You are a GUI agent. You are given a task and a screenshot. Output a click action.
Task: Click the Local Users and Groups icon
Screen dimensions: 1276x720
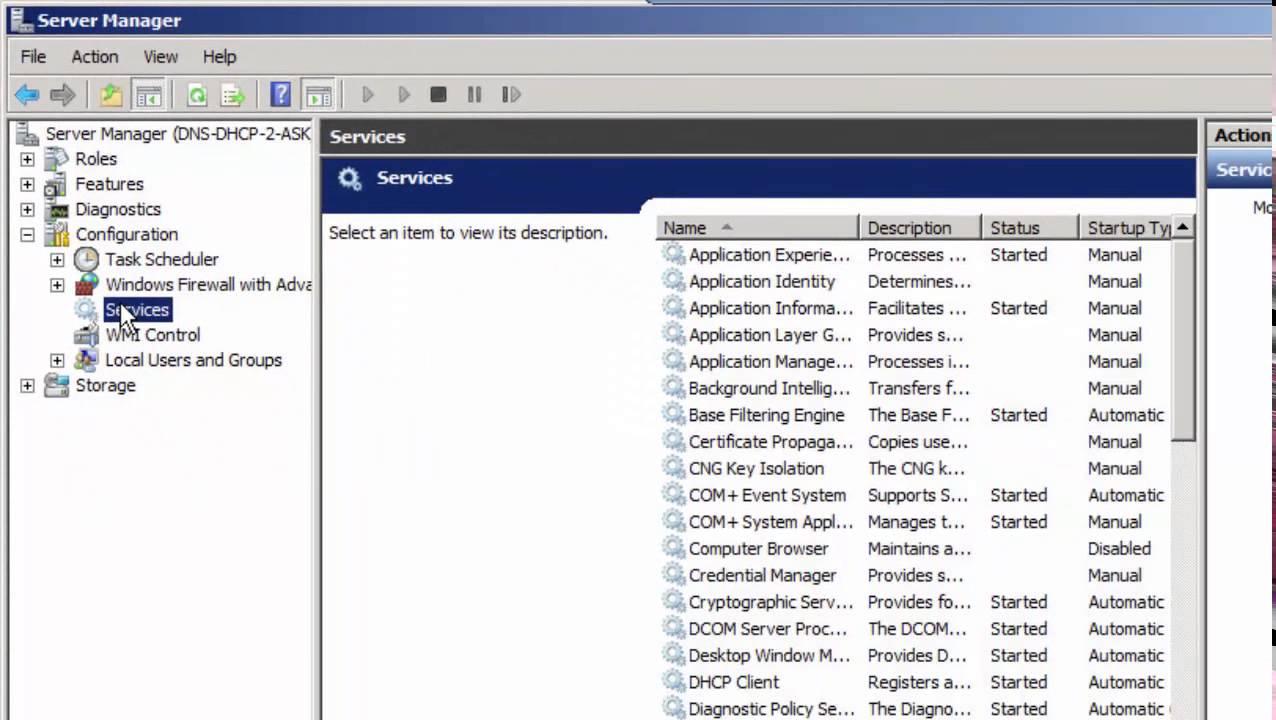(x=87, y=360)
